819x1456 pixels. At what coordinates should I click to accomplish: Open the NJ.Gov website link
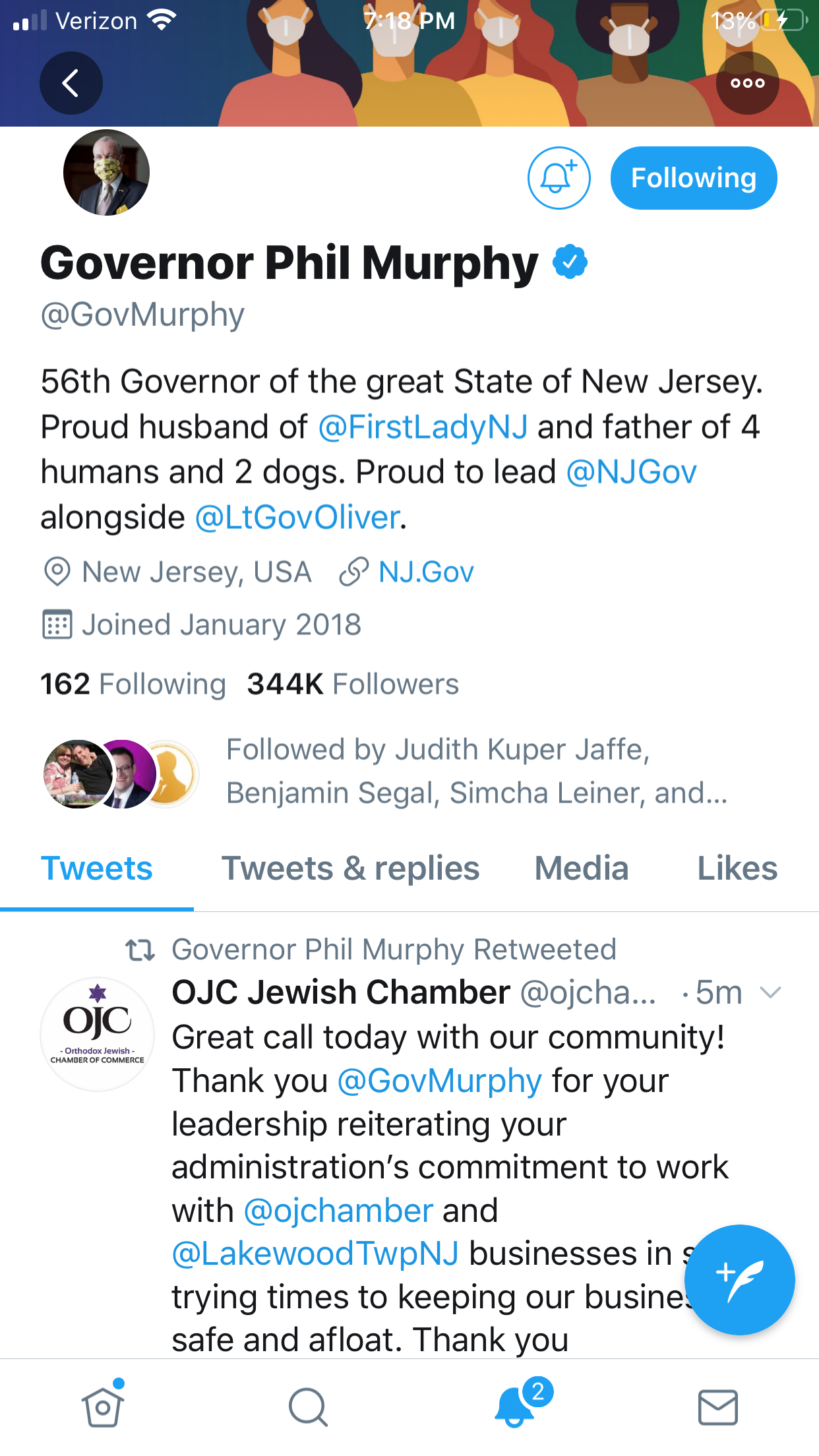click(425, 572)
